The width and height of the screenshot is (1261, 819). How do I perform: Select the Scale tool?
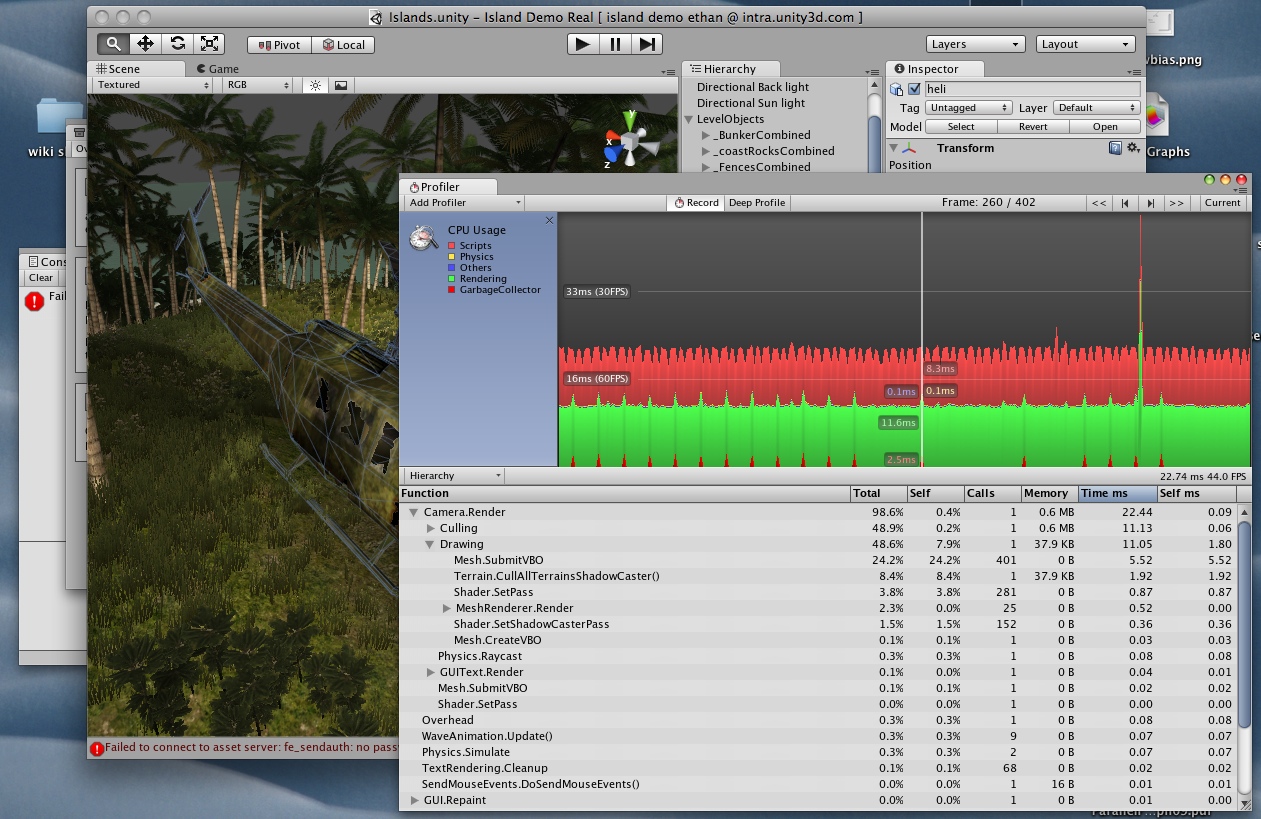[x=210, y=44]
